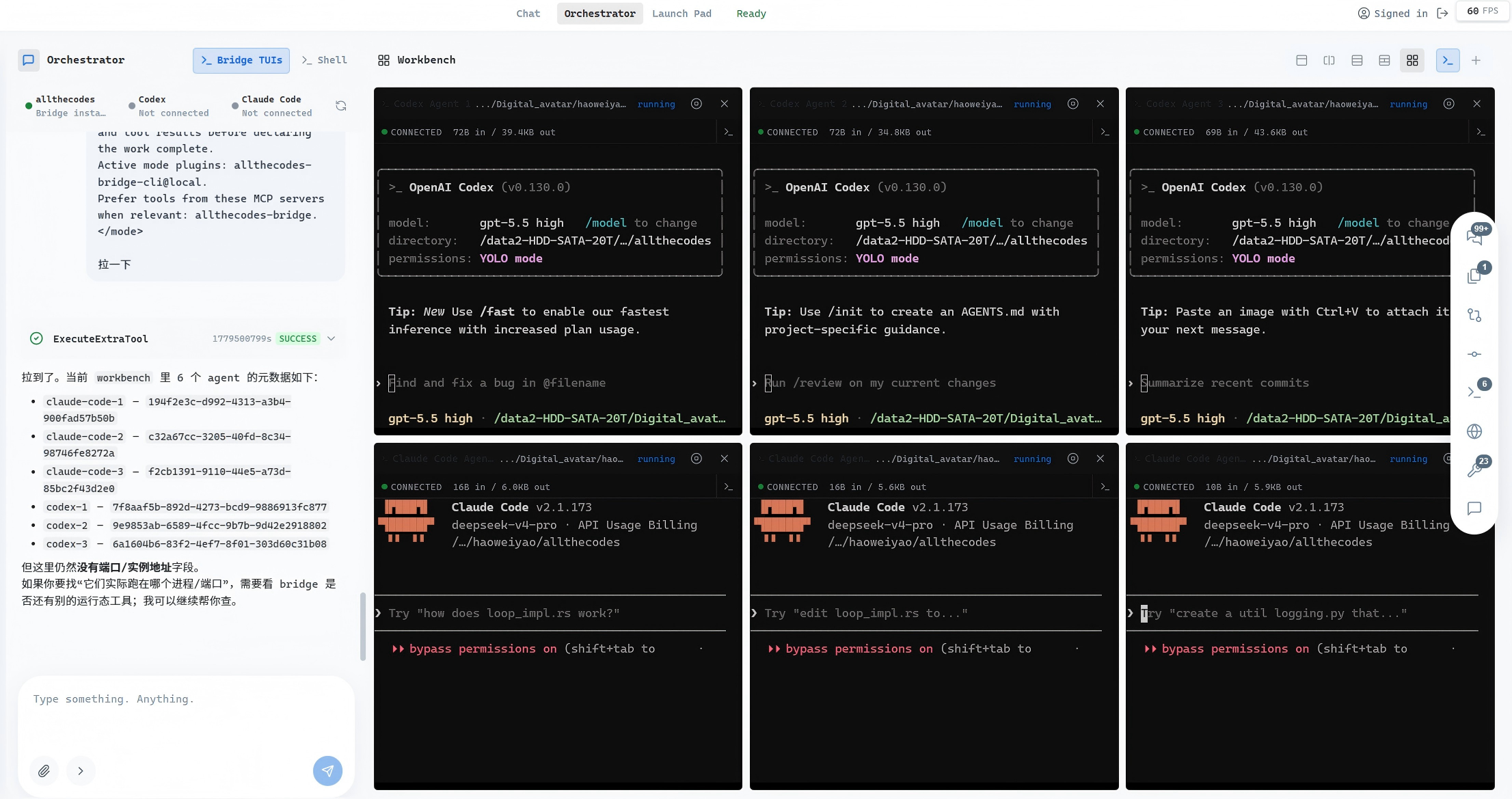This screenshot has height=799, width=1512.
Task: Add a new workbench pane with plus icon
Action: tap(1476, 60)
